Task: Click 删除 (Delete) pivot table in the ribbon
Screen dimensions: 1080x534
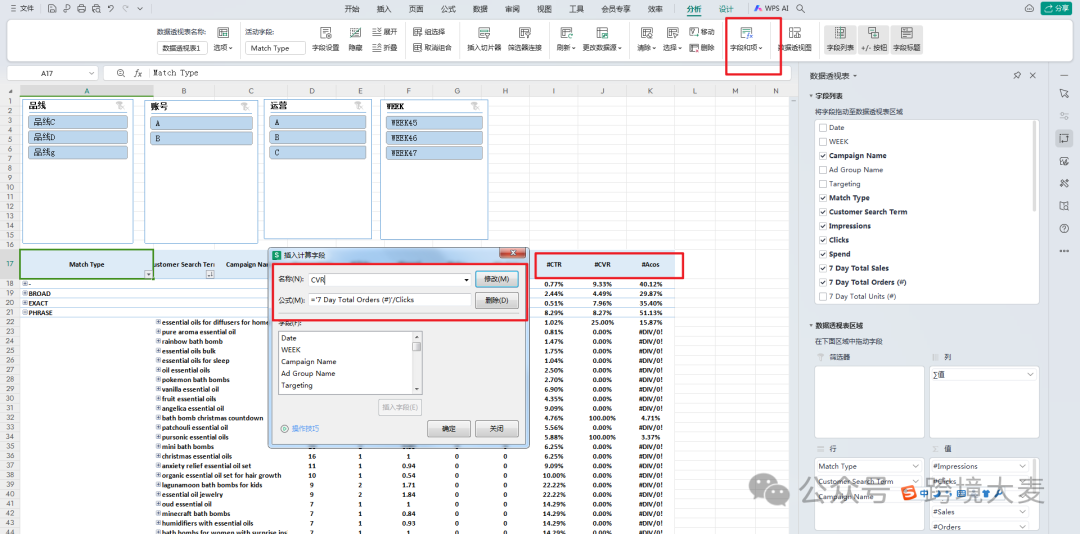Action: point(702,48)
